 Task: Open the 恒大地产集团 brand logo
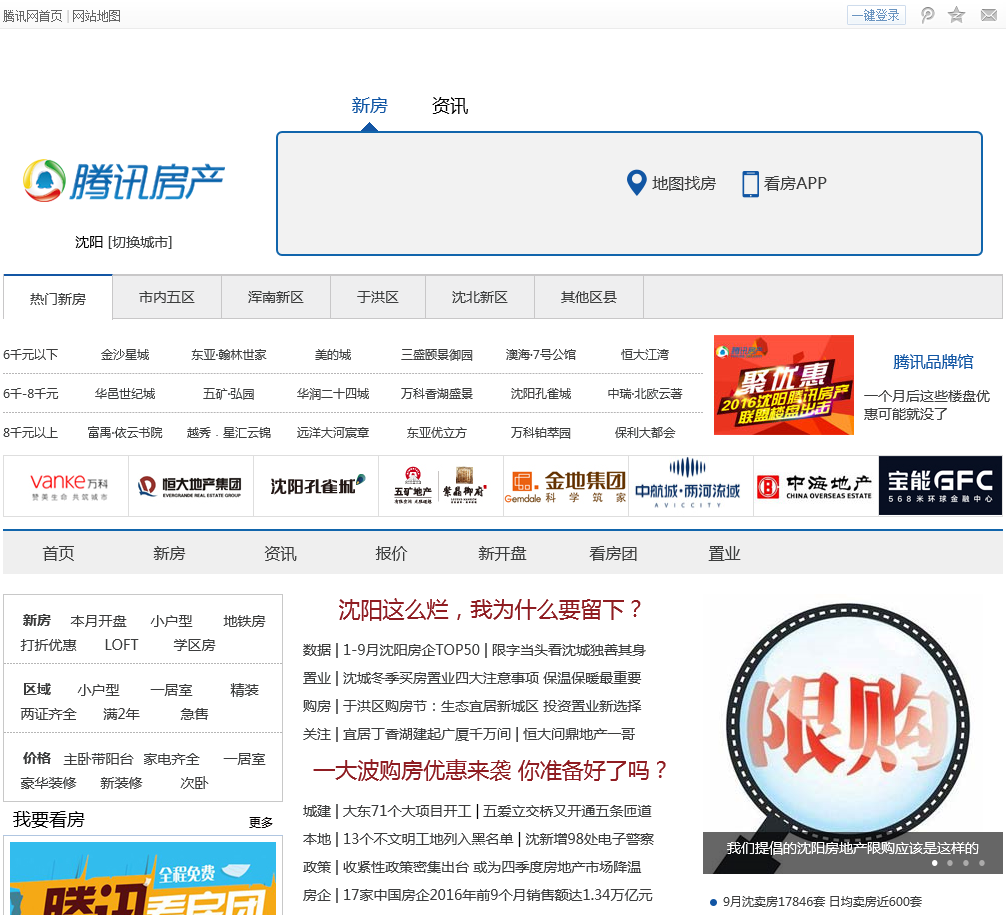pos(190,486)
